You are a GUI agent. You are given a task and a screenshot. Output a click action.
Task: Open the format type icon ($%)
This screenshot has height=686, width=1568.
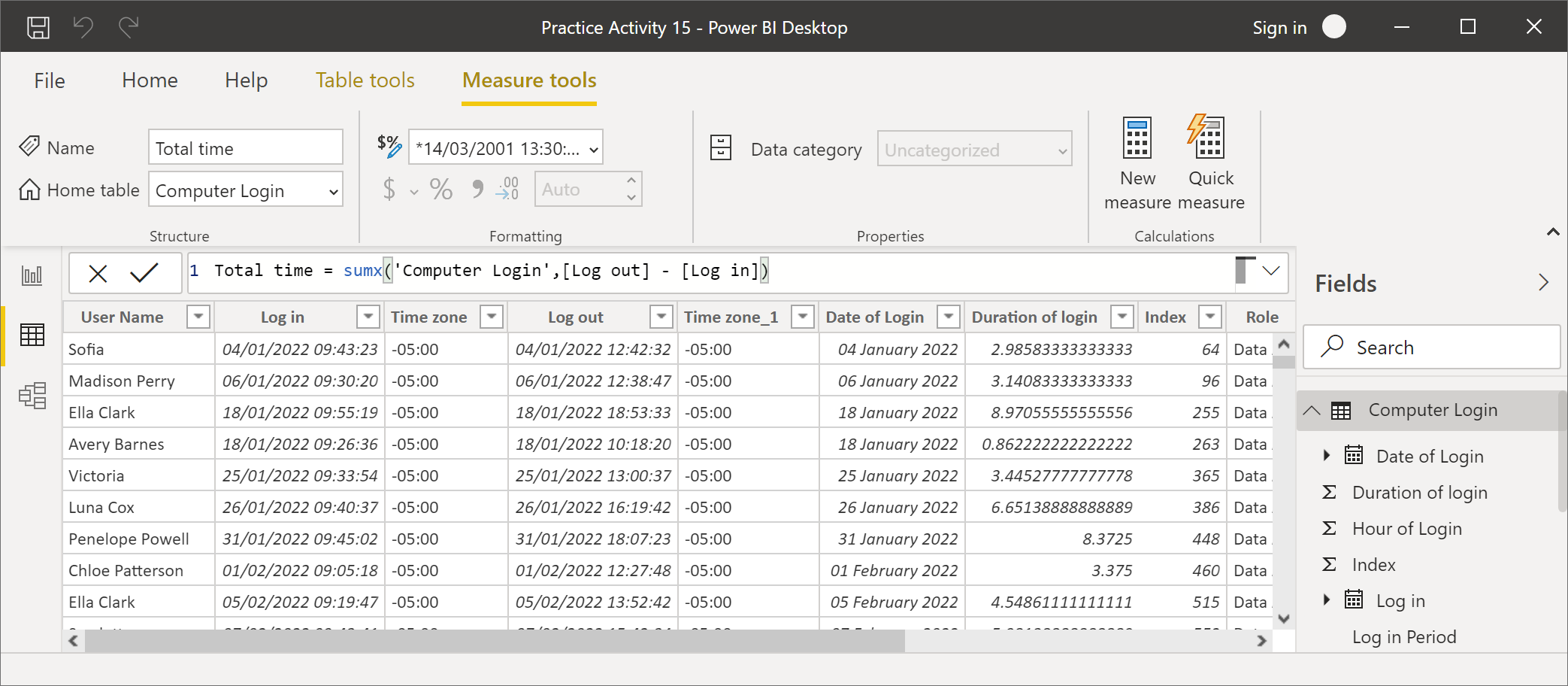(x=389, y=146)
